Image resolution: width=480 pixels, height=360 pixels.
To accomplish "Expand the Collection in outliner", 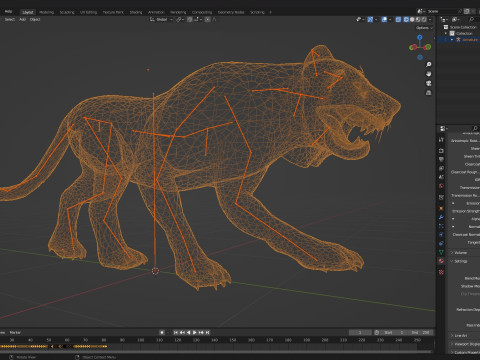I will [446, 33].
